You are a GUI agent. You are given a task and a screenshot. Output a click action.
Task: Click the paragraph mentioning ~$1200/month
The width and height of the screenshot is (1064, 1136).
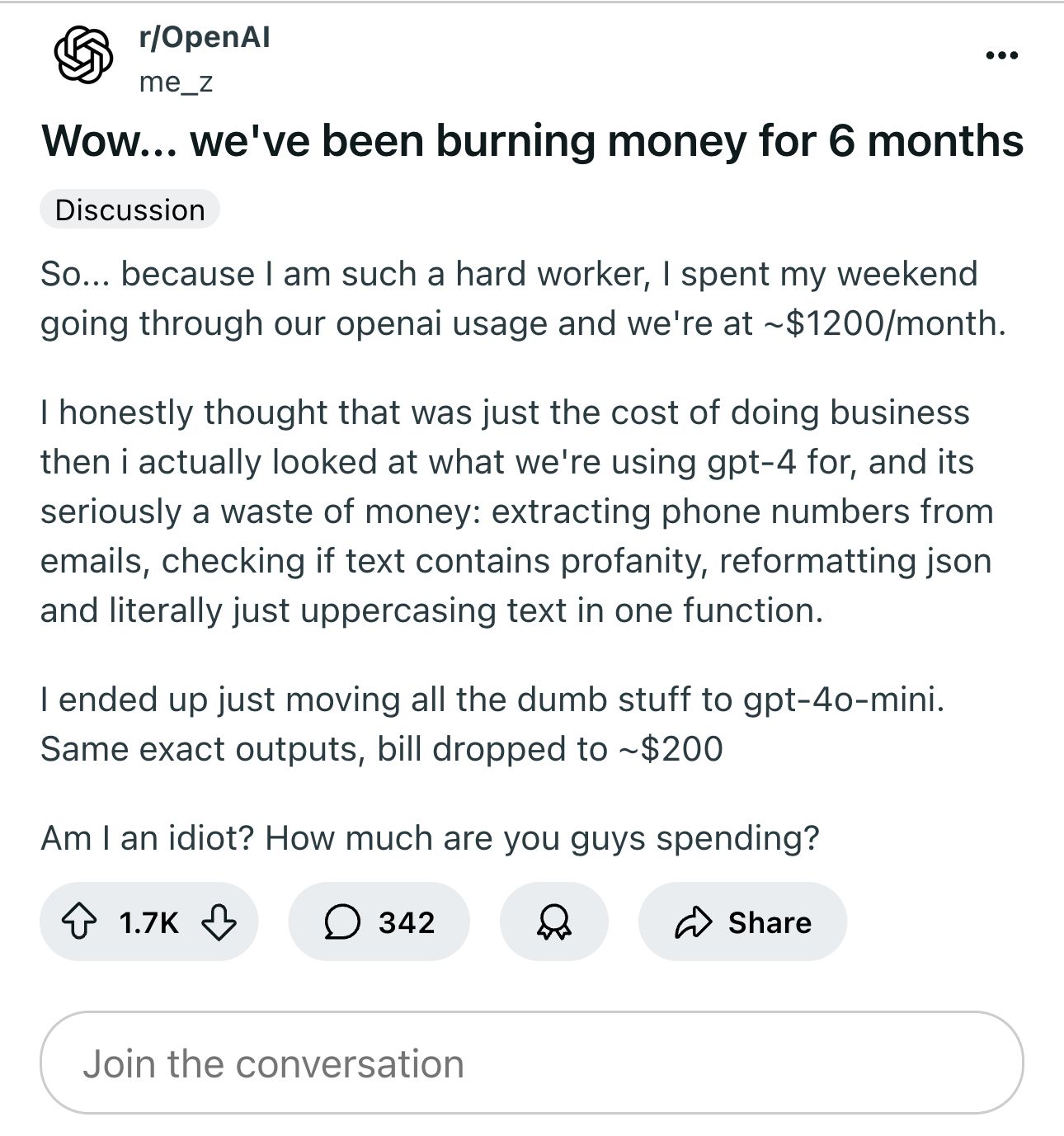[x=524, y=299]
